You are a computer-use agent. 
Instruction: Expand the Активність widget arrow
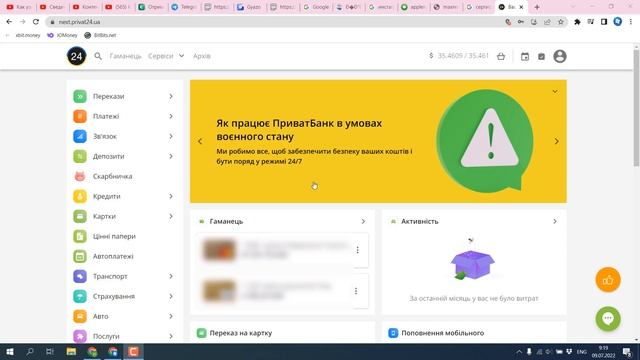[555, 221]
